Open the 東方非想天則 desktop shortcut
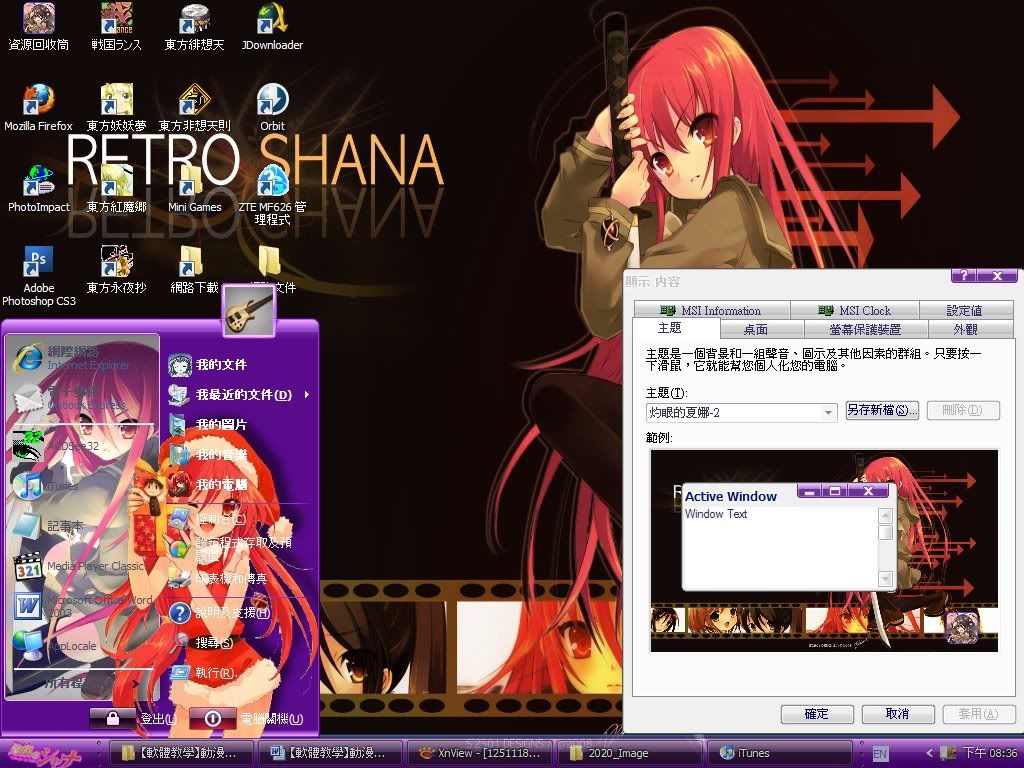 pos(194,108)
